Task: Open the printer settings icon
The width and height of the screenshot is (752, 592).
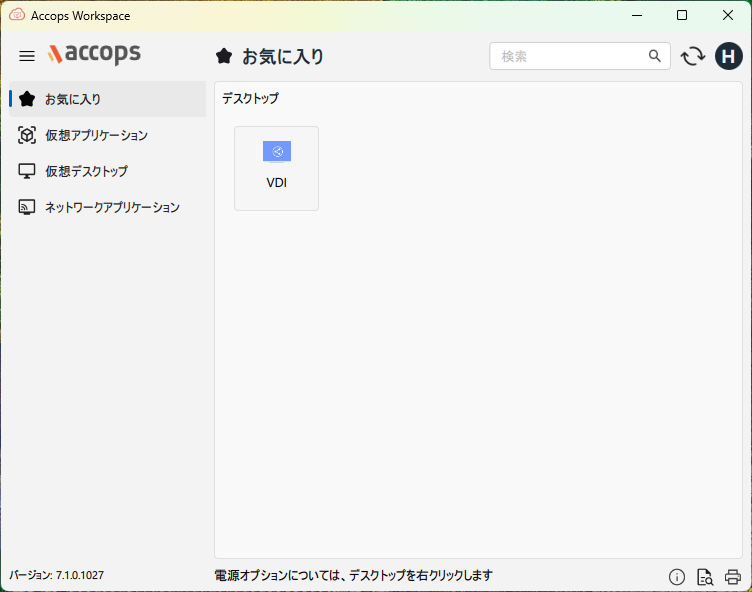Action: (x=733, y=577)
